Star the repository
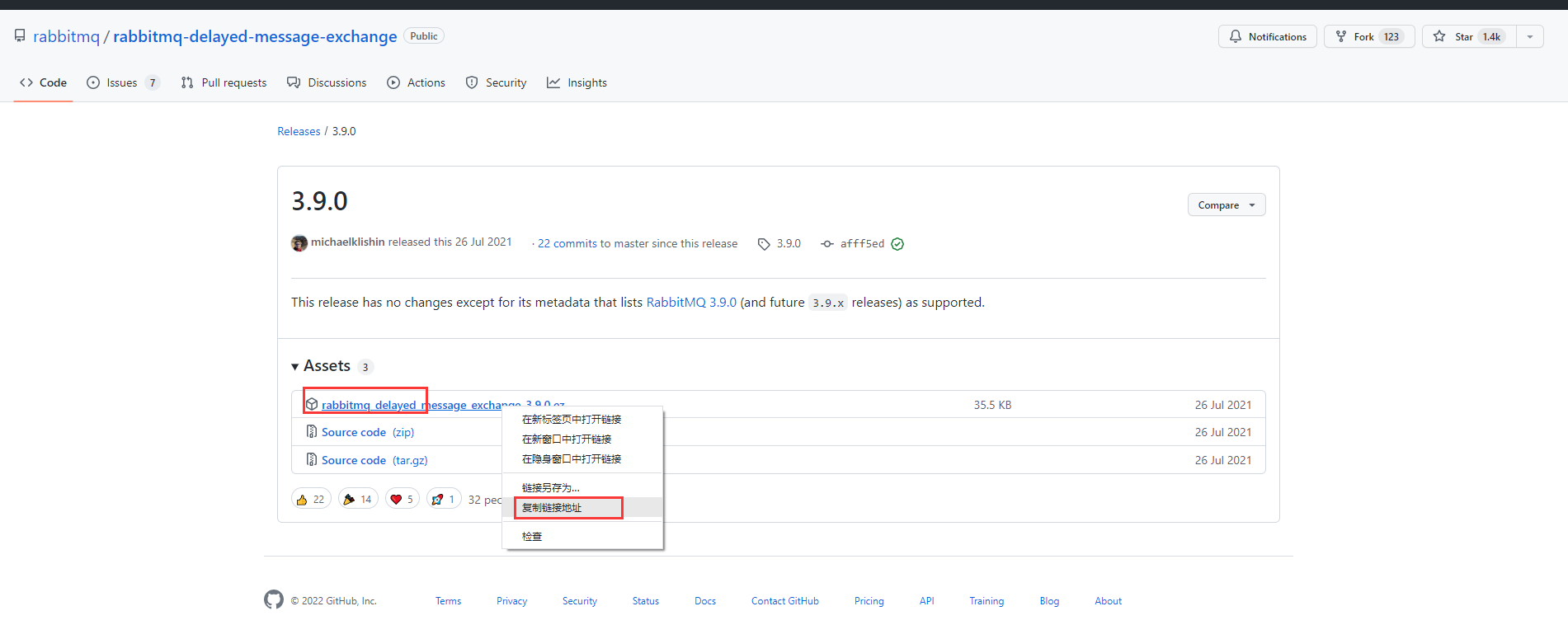This screenshot has height=625, width=1568. pos(1469,36)
